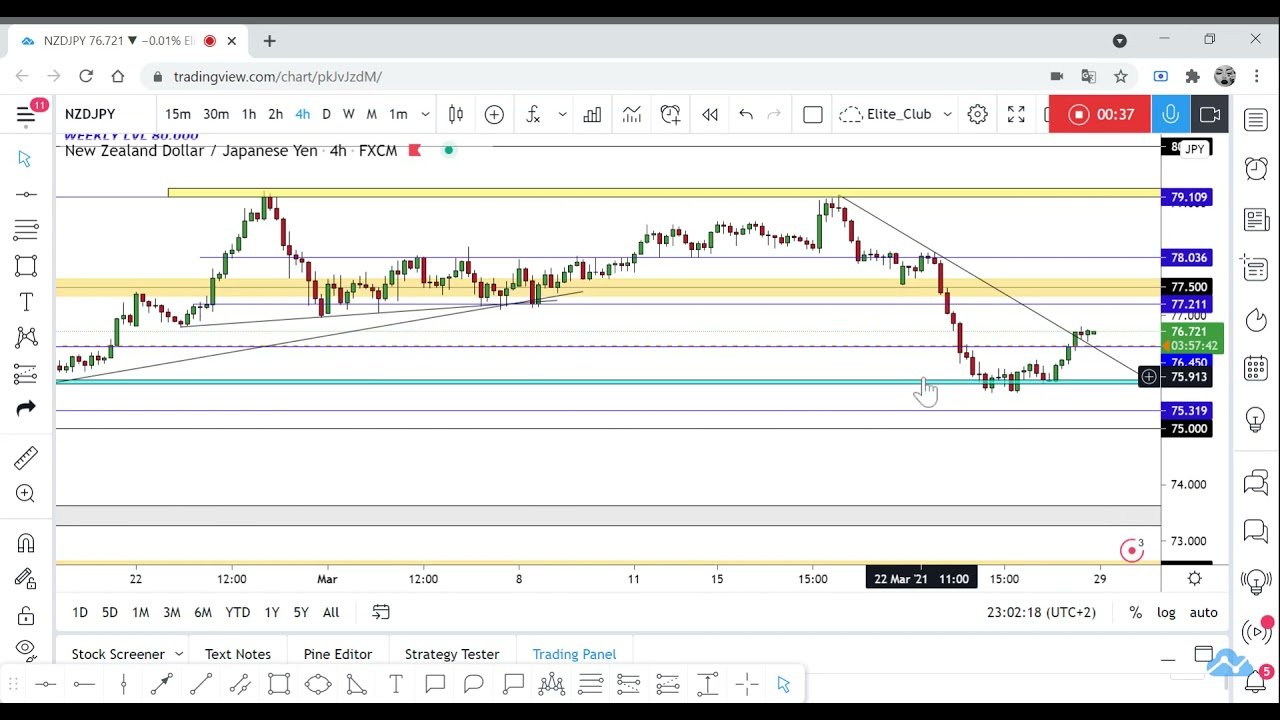This screenshot has height=720, width=1280.
Task: Open the Ideas lightbulb panel
Action: pyautogui.click(x=1256, y=418)
